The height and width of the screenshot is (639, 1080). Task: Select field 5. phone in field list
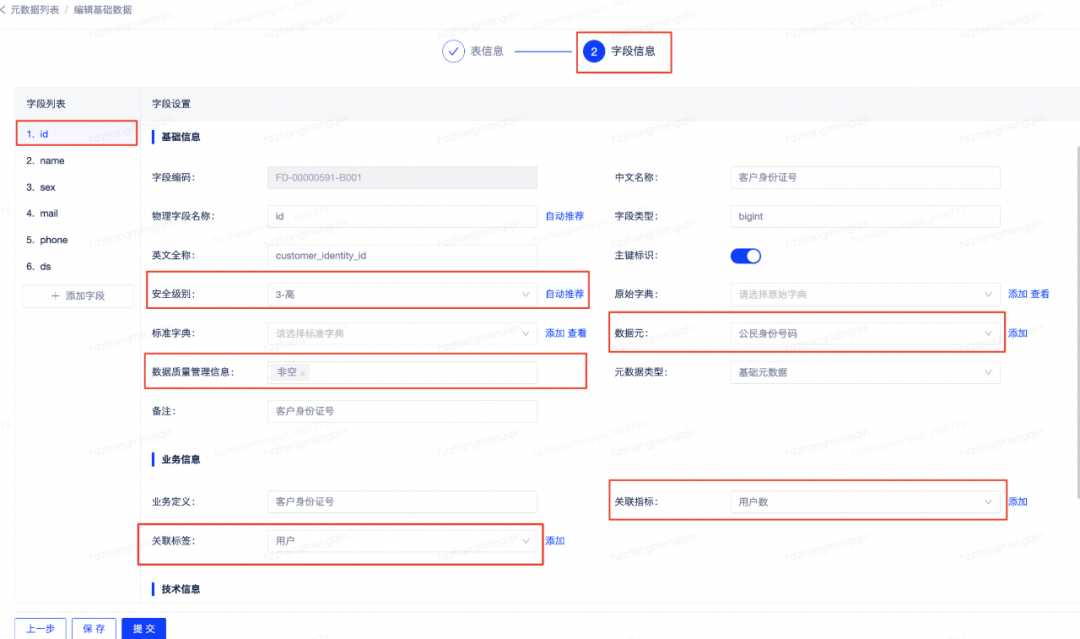45,239
